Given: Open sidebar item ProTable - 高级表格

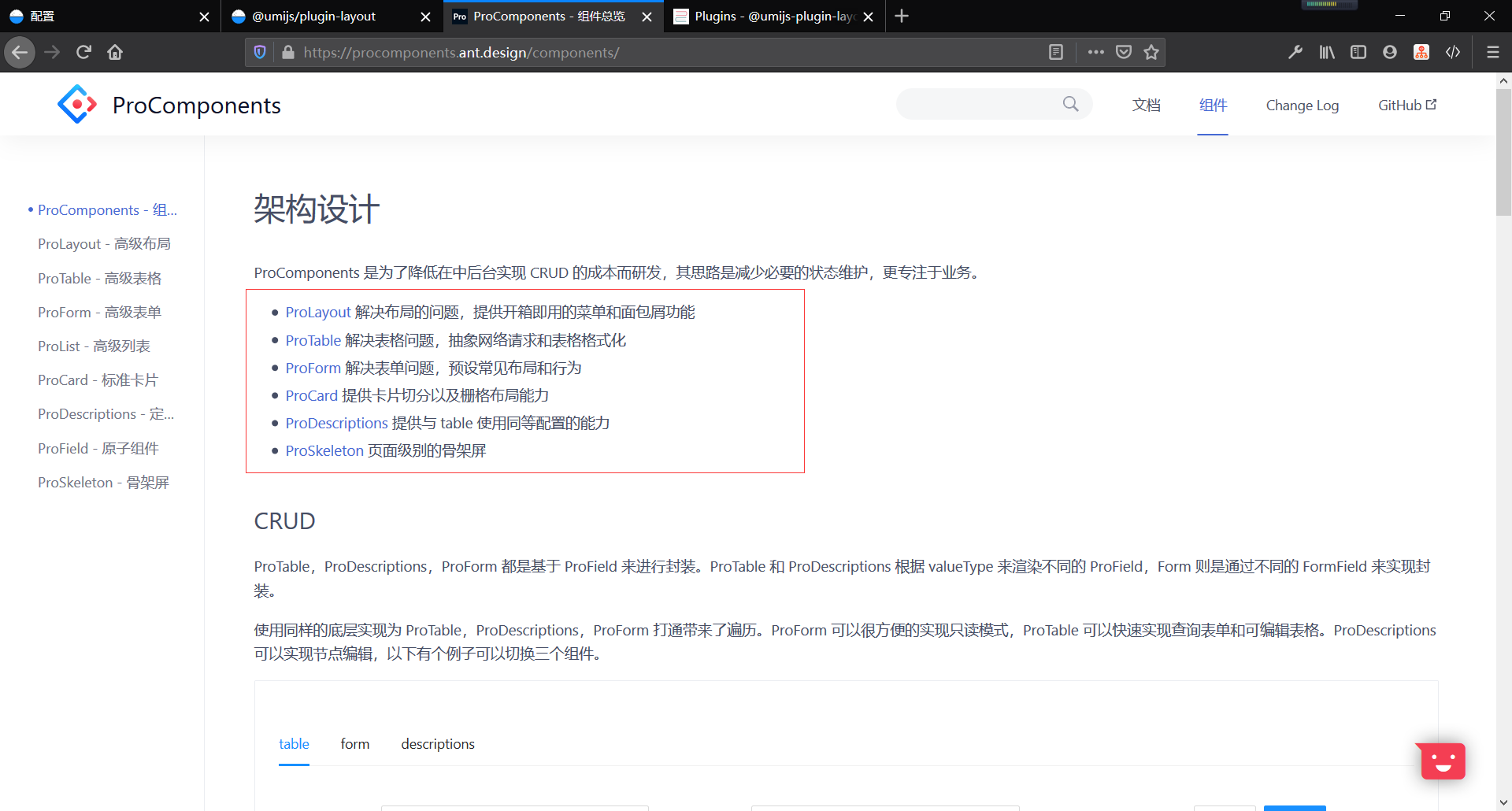Looking at the screenshot, I should click(x=99, y=279).
